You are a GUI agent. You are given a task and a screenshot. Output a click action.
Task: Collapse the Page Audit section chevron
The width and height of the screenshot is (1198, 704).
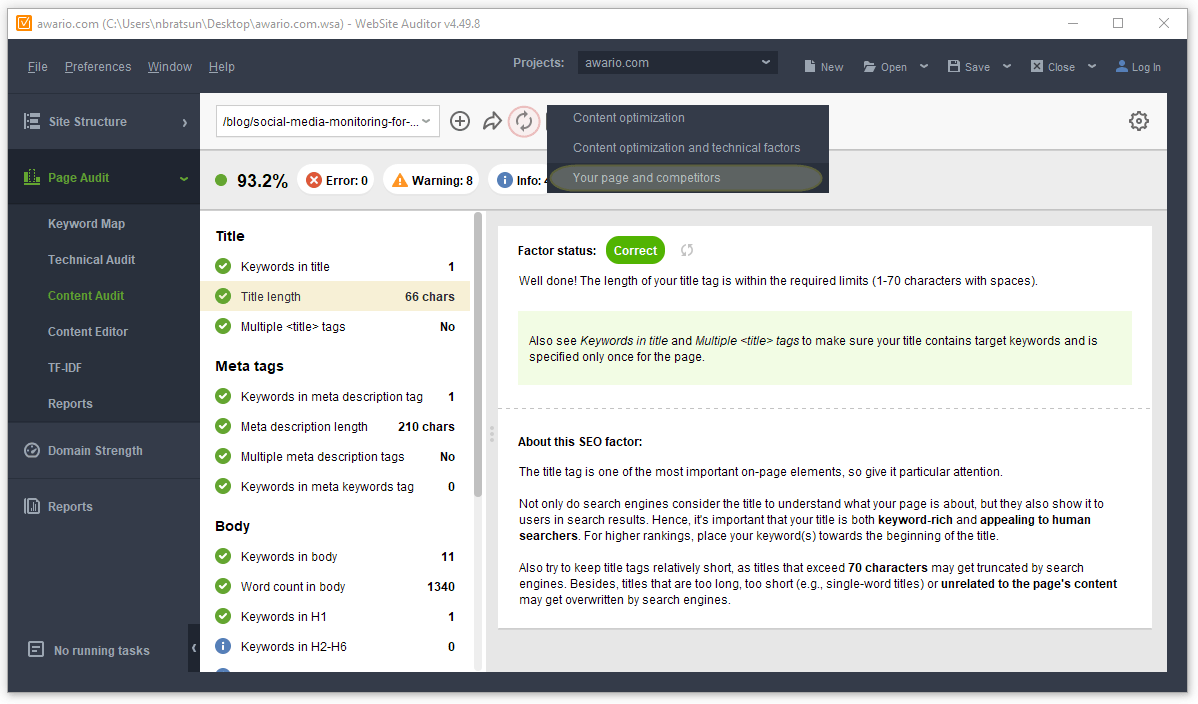click(184, 178)
